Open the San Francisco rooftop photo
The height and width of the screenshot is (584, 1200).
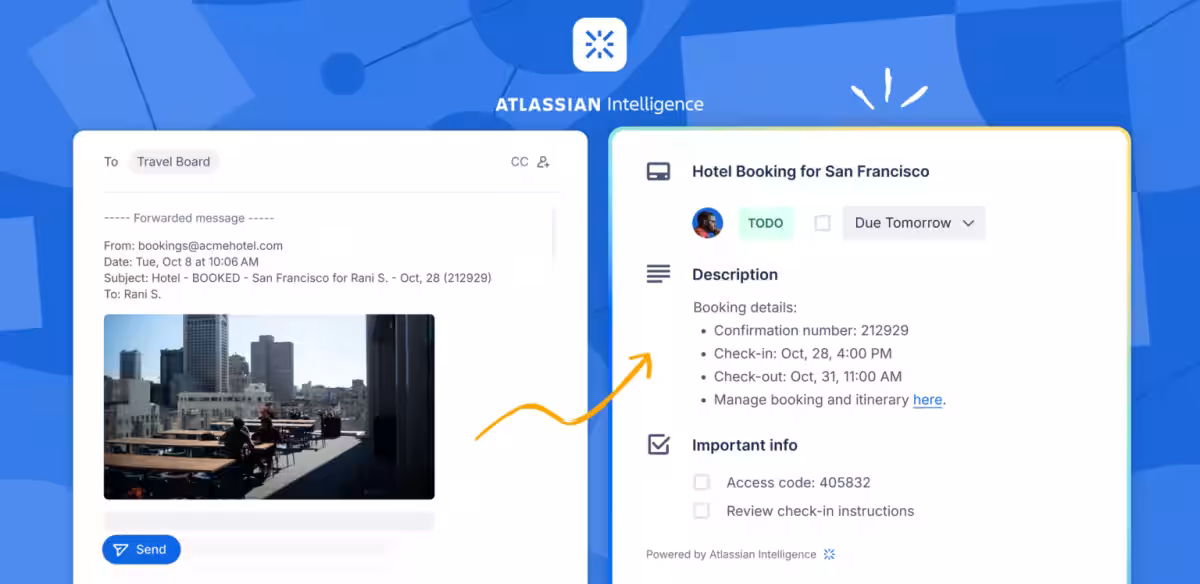[269, 406]
